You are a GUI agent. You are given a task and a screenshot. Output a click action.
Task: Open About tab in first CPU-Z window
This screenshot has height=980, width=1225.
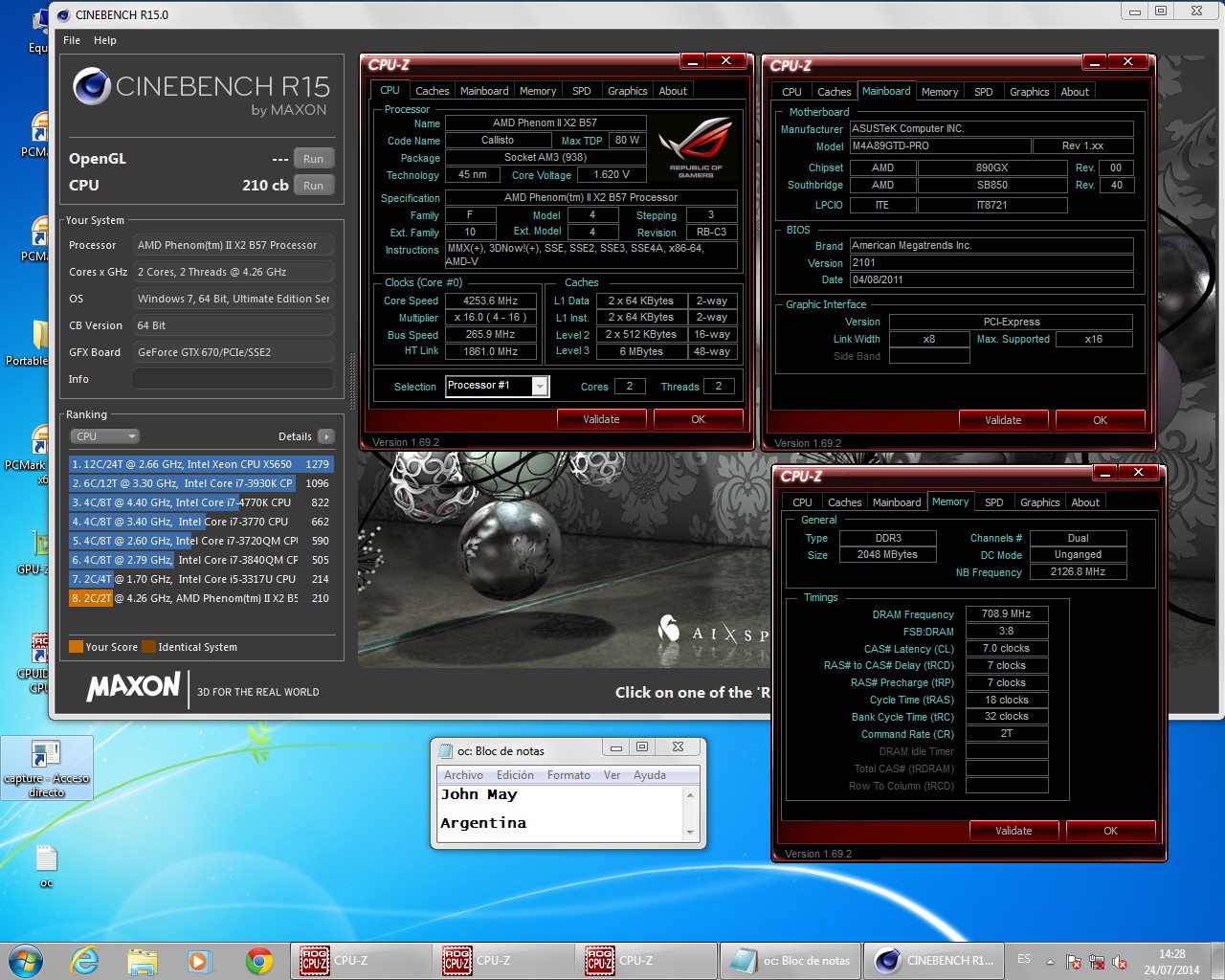click(673, 91)
